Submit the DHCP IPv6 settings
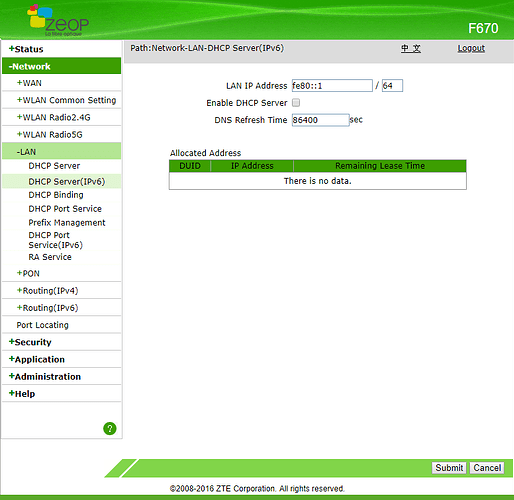Screen dimensions: 514x500 [x=449, y=468]
